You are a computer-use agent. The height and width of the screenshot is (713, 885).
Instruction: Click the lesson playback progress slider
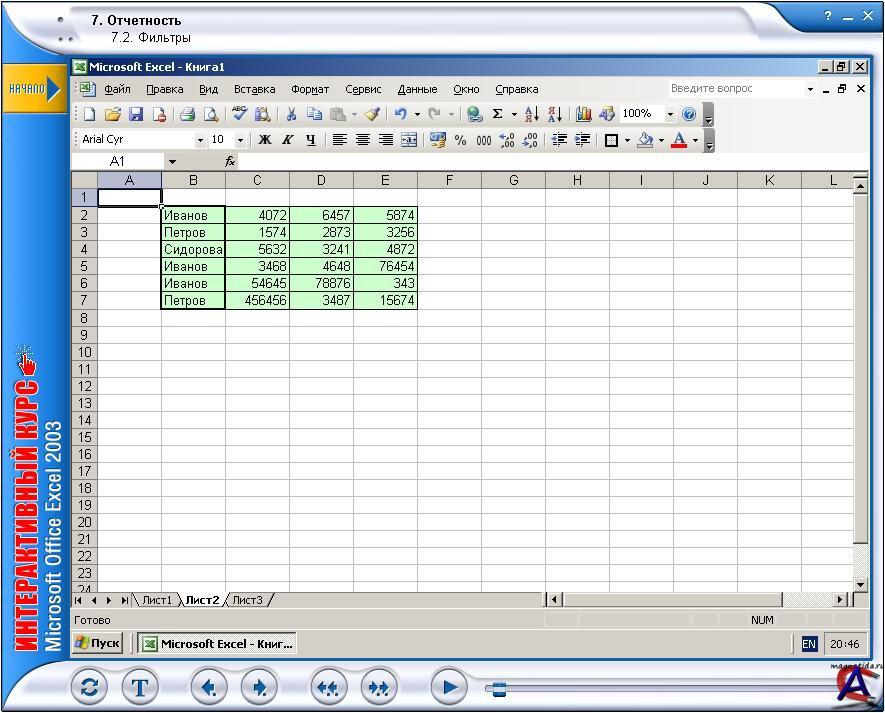tap(499, 688)
